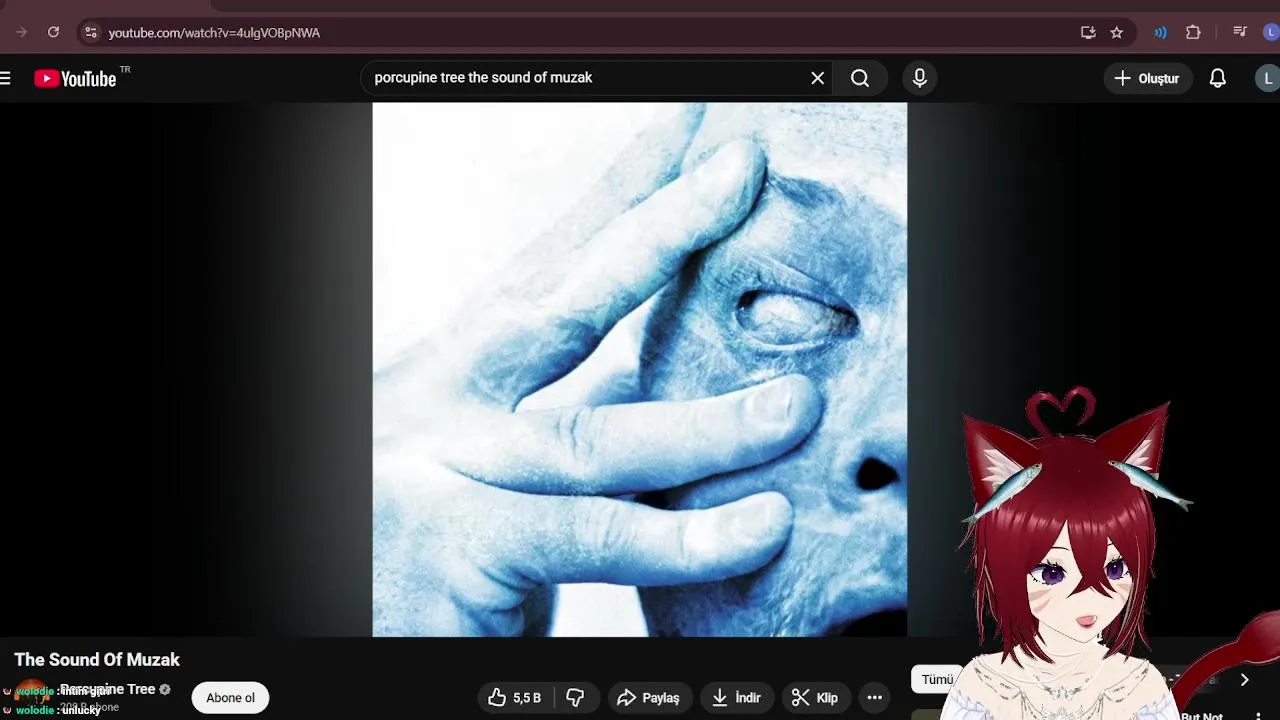Click the video title The Sound Of Muzak
Screen dimensions: 1280x720
97,660
